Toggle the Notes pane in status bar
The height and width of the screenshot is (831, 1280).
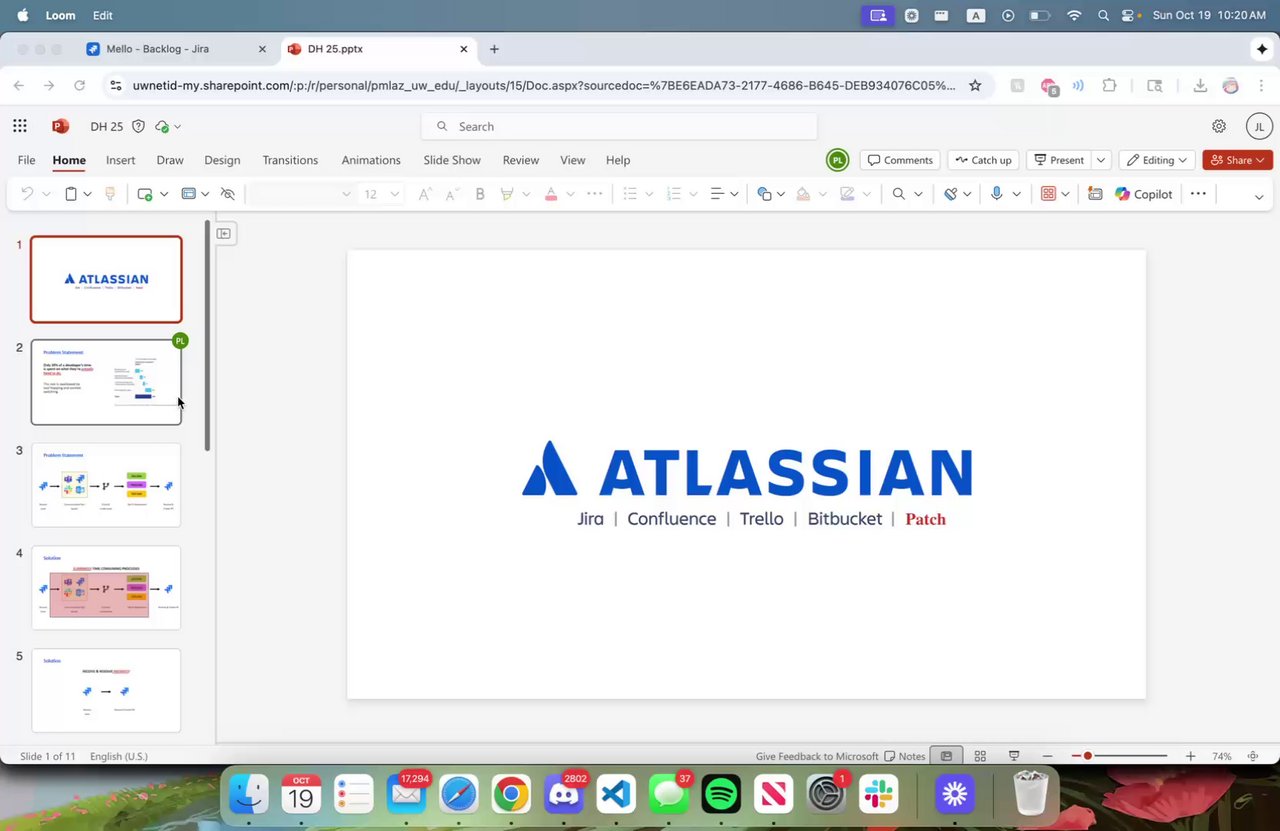tap(904, 756)
